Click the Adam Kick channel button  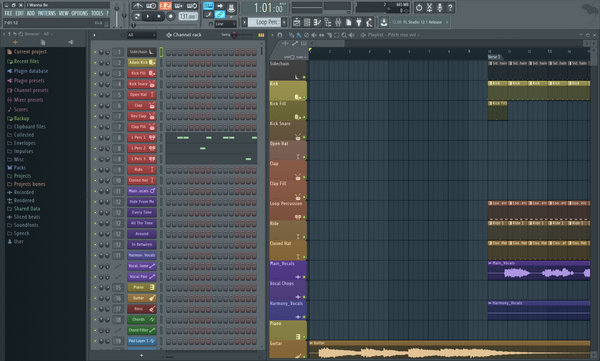pyautogui.click(x=142, y=62)
